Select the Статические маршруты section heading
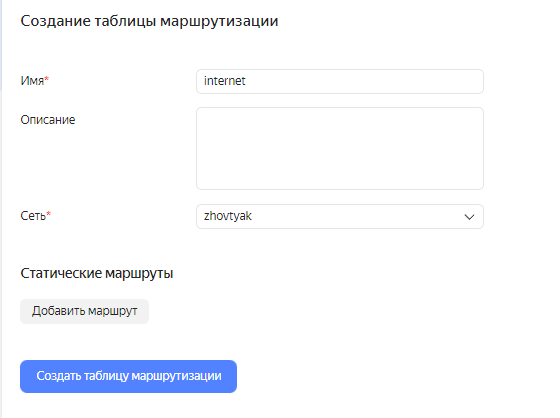The height and width of the screenshot is (418, 560). tap(97, 273)
